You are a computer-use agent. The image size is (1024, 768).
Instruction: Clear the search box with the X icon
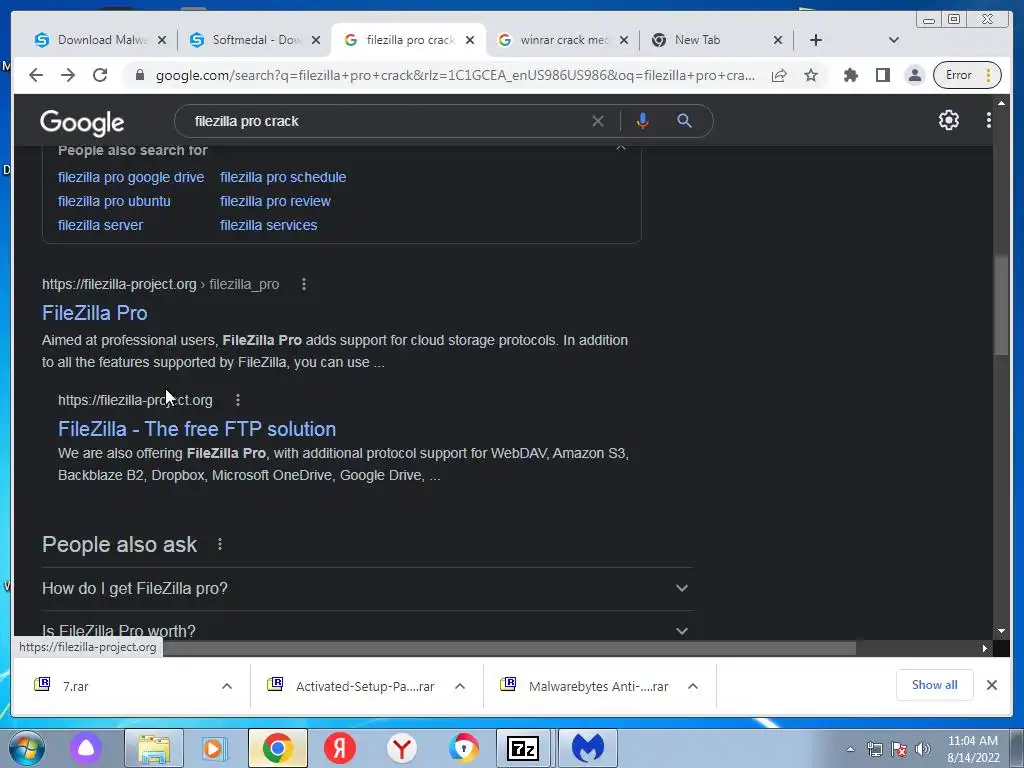click(598, 121)
